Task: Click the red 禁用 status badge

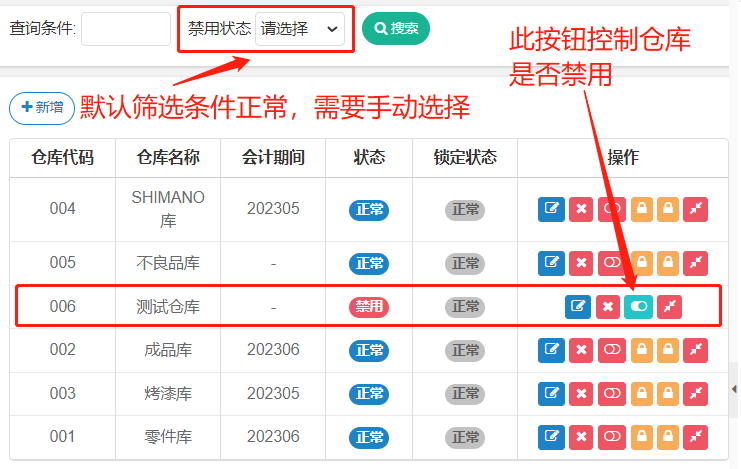Action: click(x=368, y=307)
